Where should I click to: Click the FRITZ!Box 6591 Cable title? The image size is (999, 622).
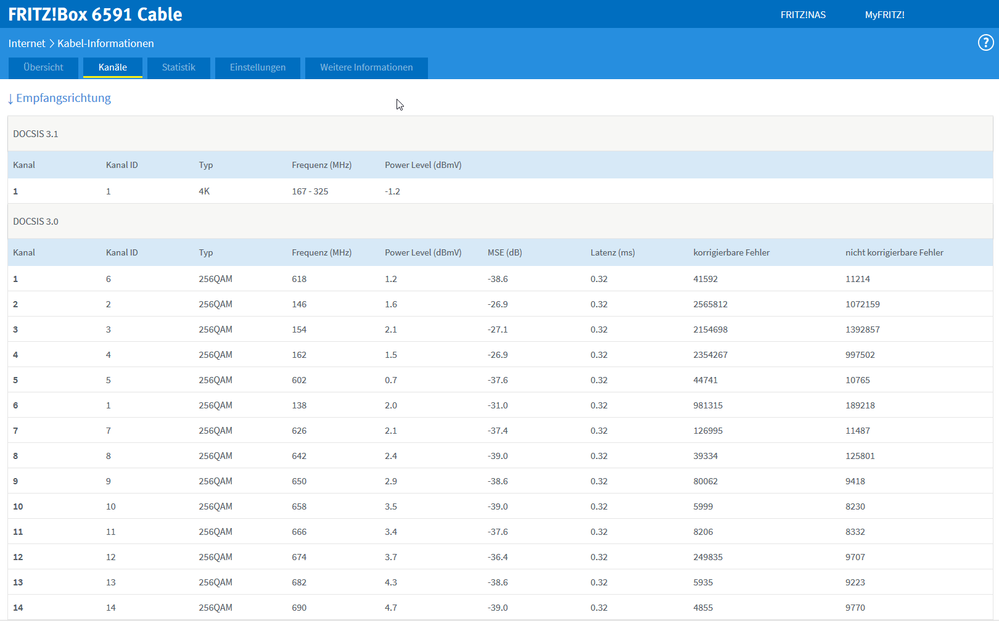(x=95, y=15)
